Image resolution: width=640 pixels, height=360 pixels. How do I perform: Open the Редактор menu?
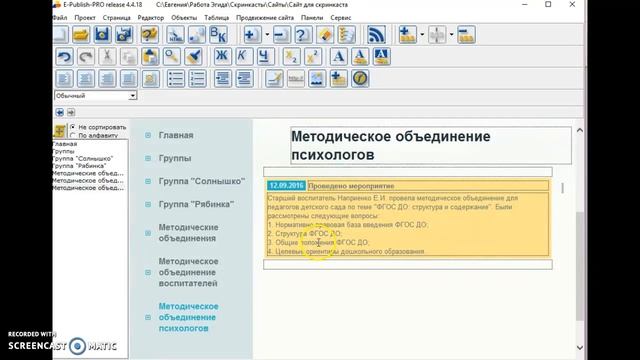[x=151, y=18]
